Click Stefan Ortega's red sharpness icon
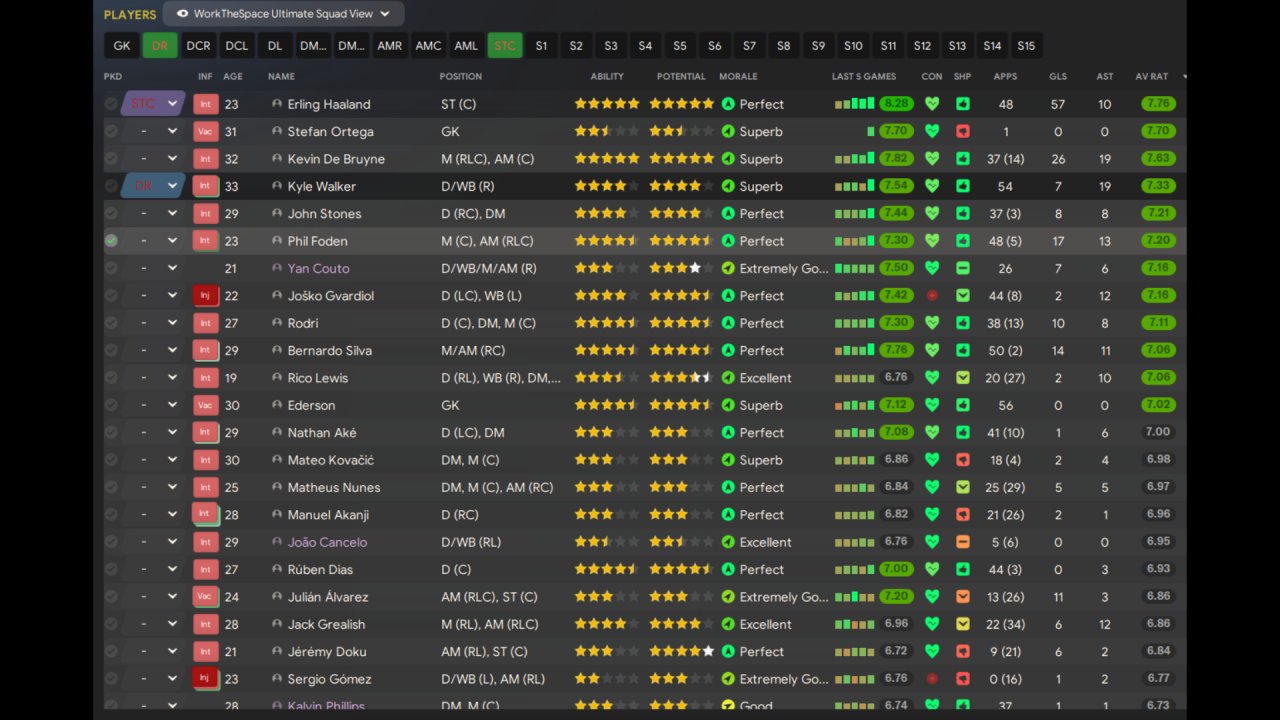 [962, 131]
